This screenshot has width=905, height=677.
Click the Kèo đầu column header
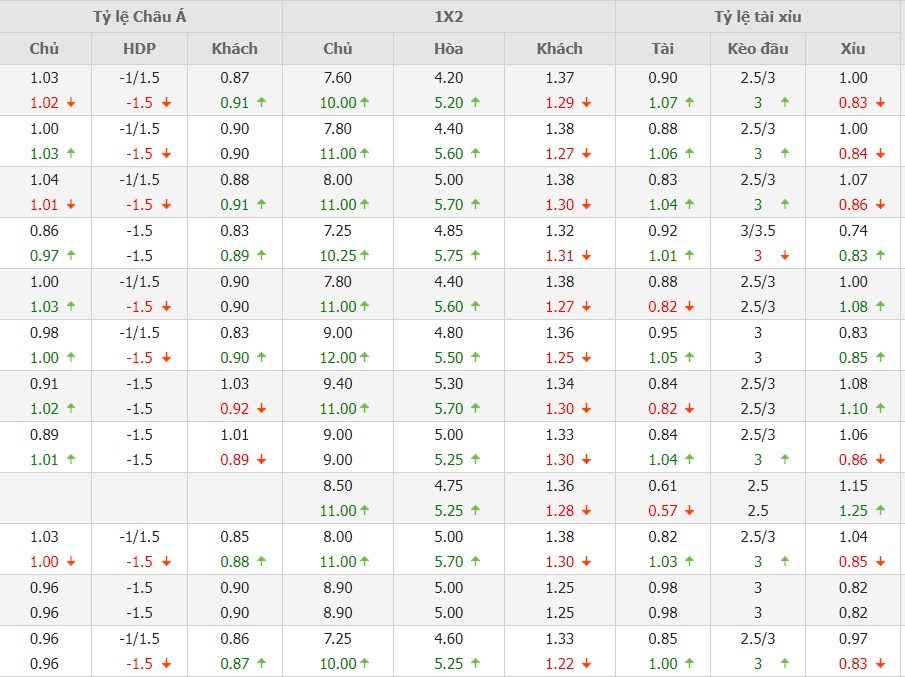pyautogui.click(x=758, y=48)
